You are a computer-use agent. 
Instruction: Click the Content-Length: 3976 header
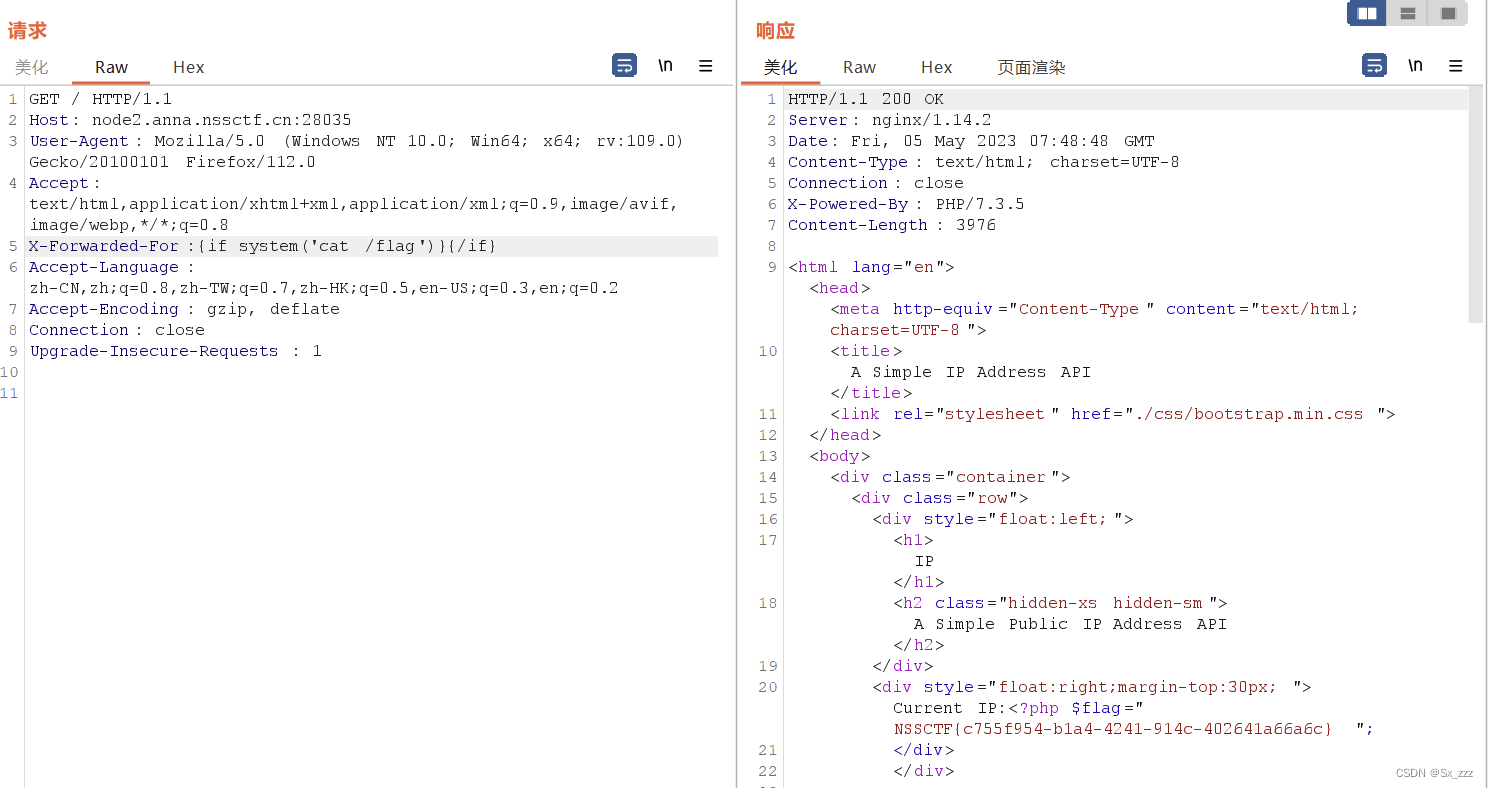pyautogui.click(x=892, y=225)
